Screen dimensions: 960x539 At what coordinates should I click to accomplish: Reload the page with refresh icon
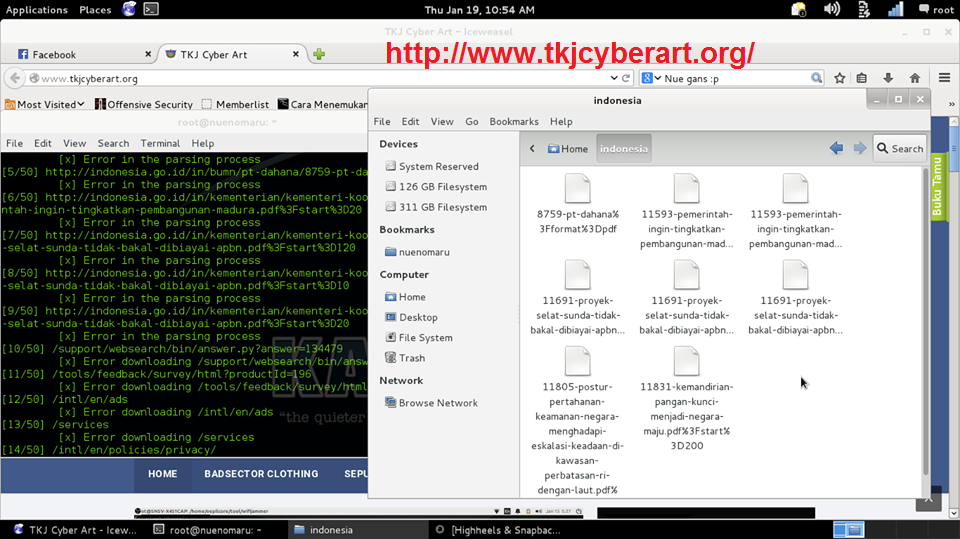coord(626,78)
